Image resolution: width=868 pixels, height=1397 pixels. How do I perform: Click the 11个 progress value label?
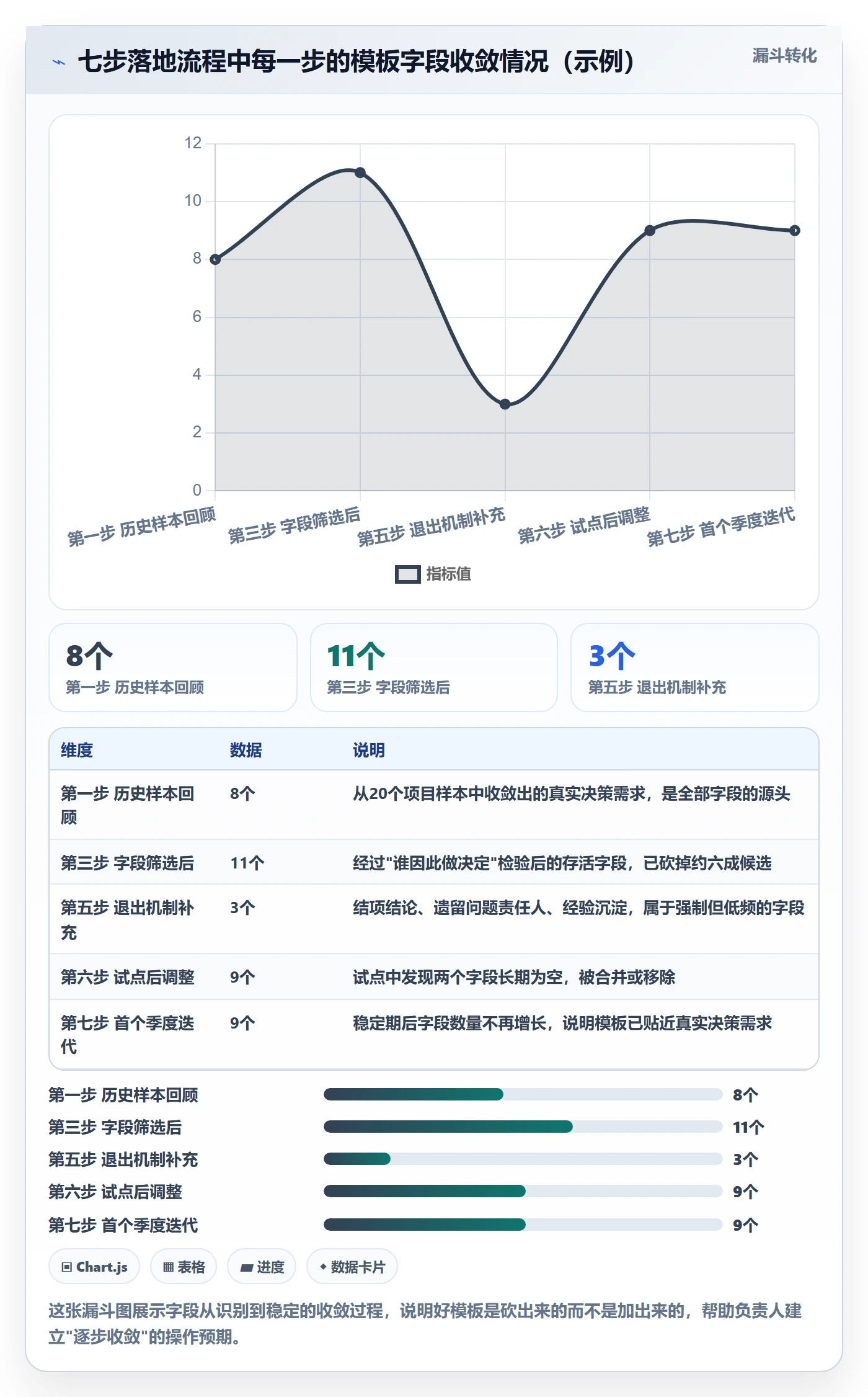click(748, 1127)
